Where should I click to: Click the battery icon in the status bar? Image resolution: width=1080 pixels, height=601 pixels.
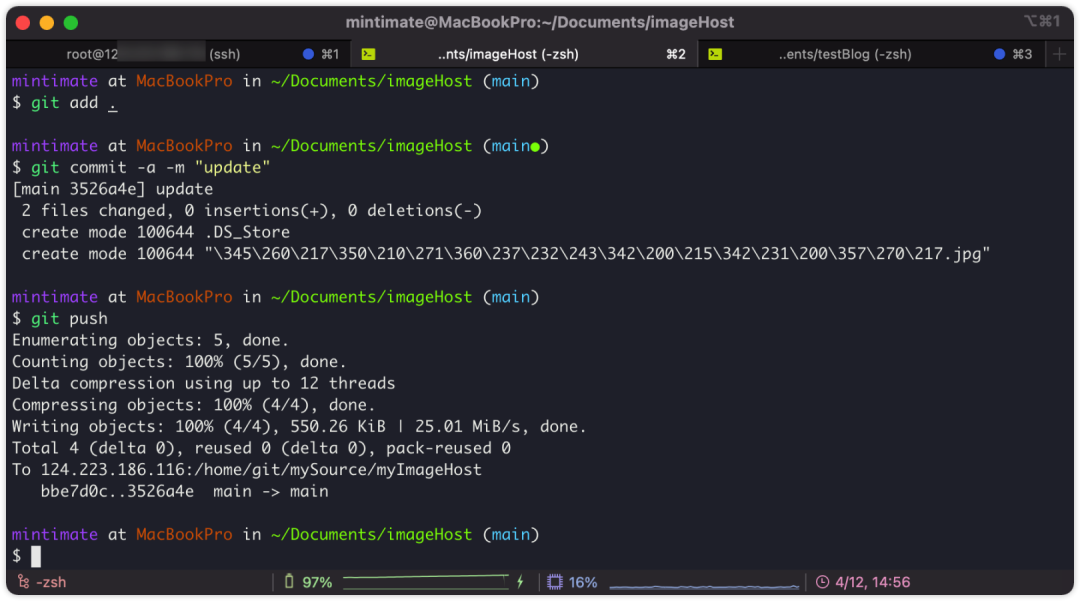pos(288,581)
